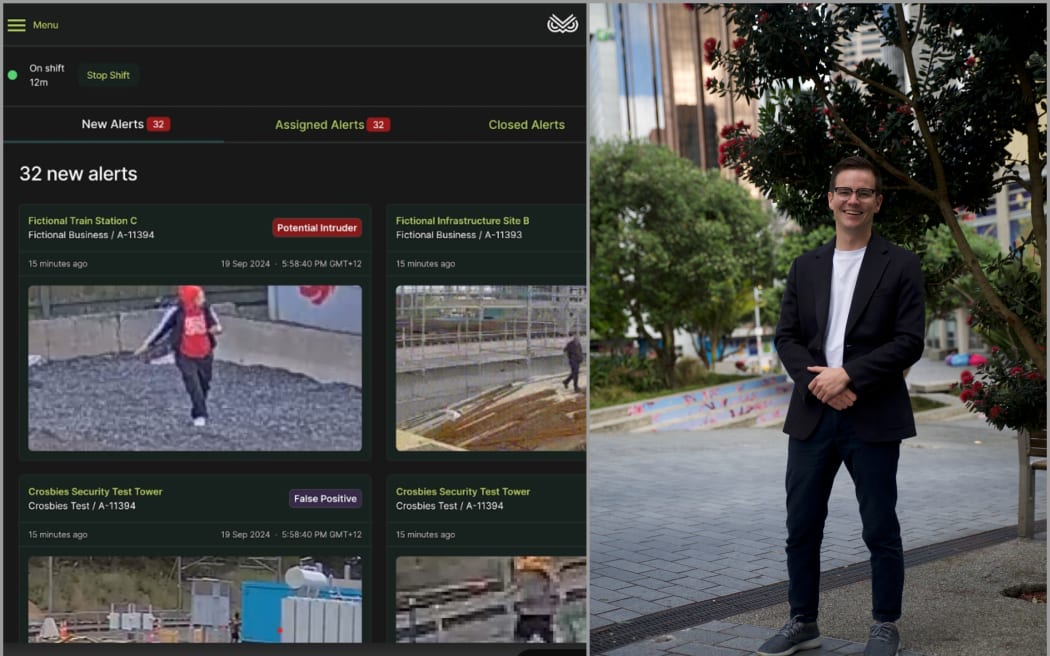1050x656 pixels.
Task: Click the red count badge on Assigned Alerts
Action: coord(378,125)
